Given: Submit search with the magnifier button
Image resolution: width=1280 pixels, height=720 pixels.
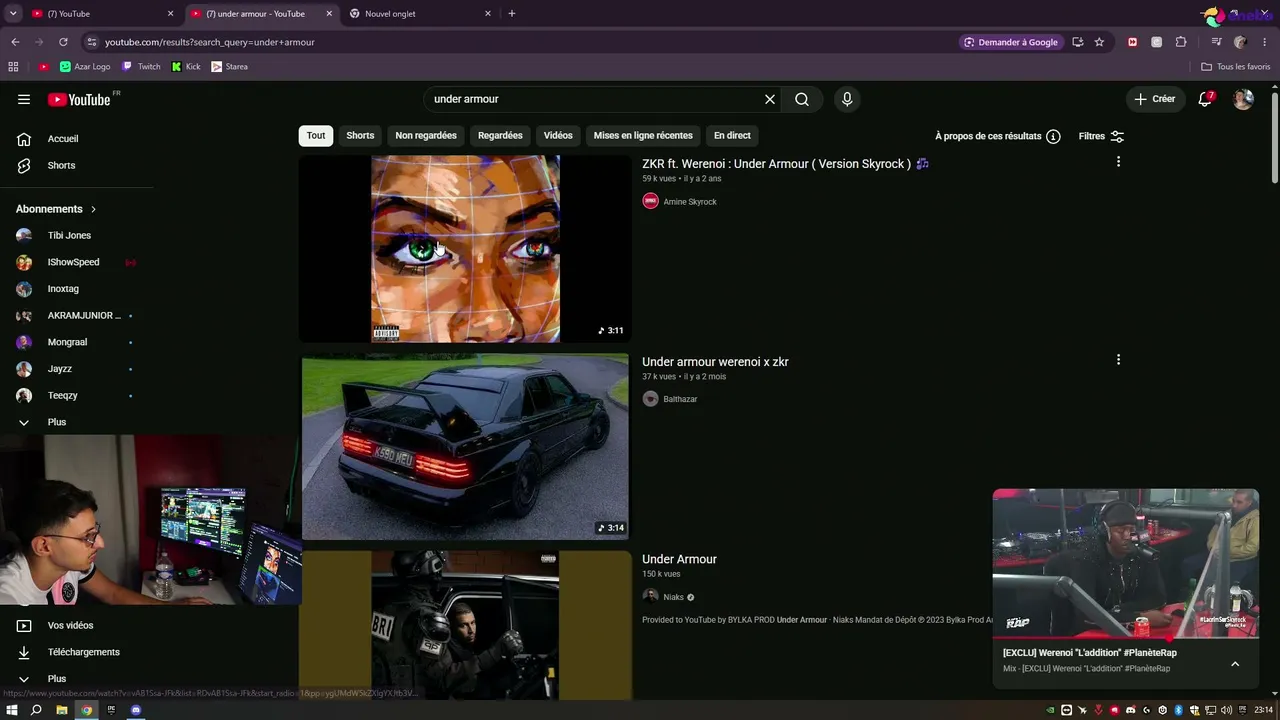Looking at the screenshot, I should click(x=802, y=99).
